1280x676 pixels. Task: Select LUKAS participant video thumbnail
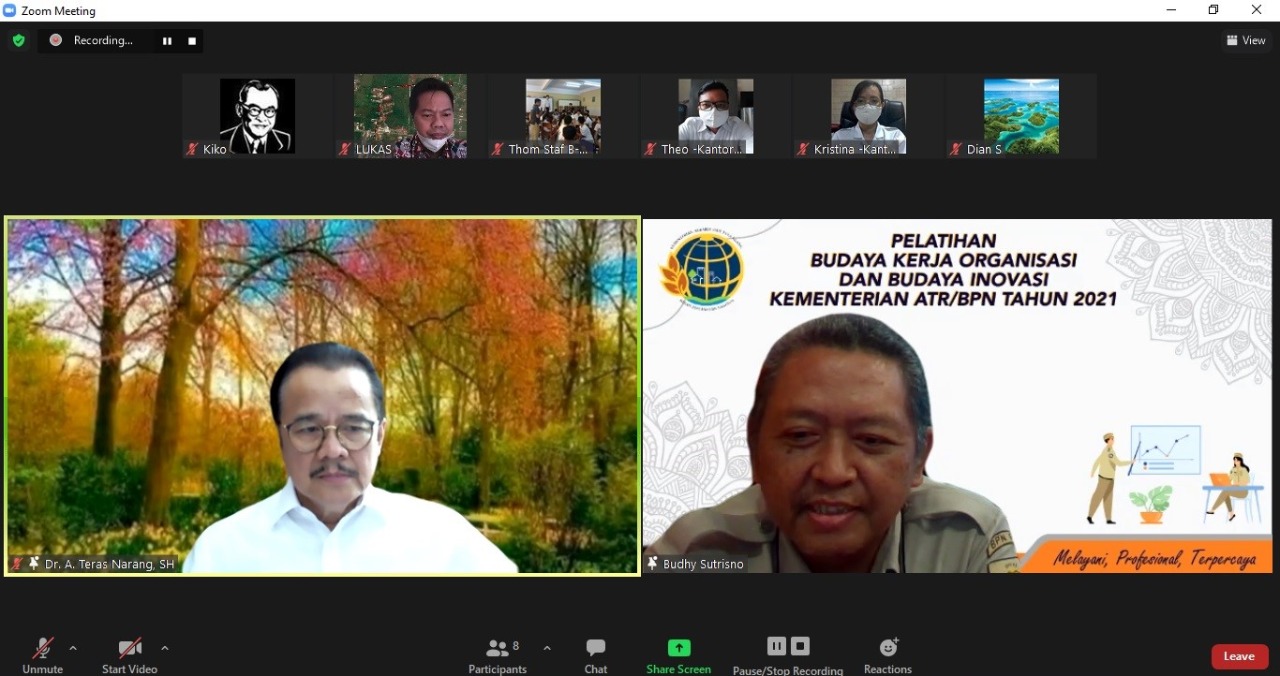[410, 116]
